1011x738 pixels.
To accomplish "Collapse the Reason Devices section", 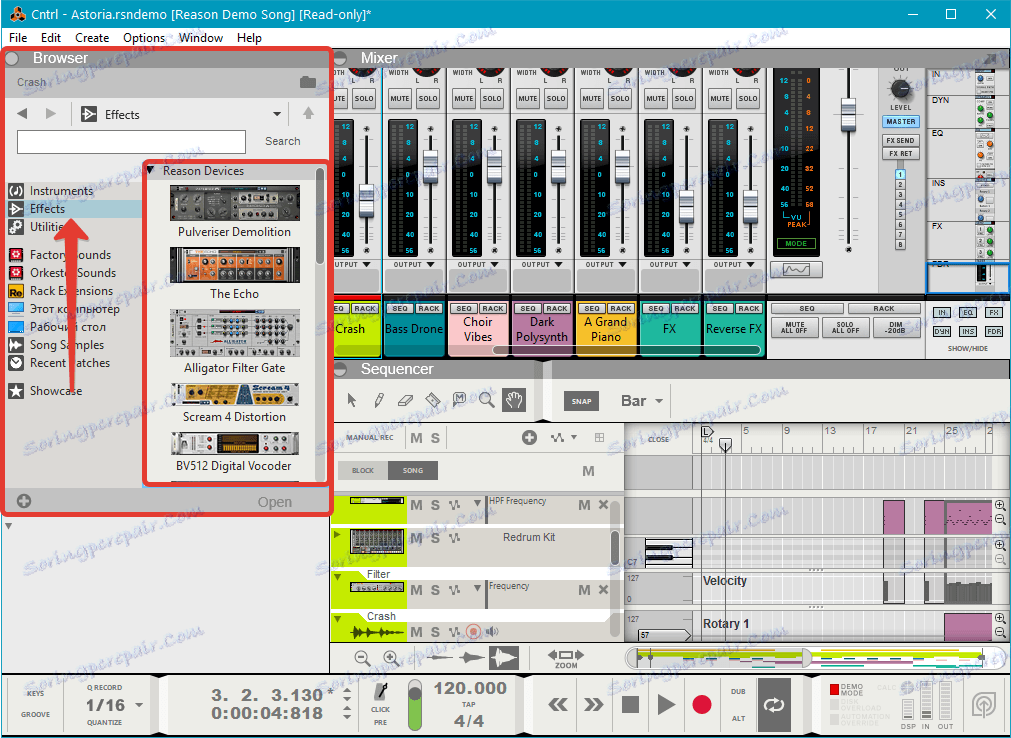I will (151, 171).
